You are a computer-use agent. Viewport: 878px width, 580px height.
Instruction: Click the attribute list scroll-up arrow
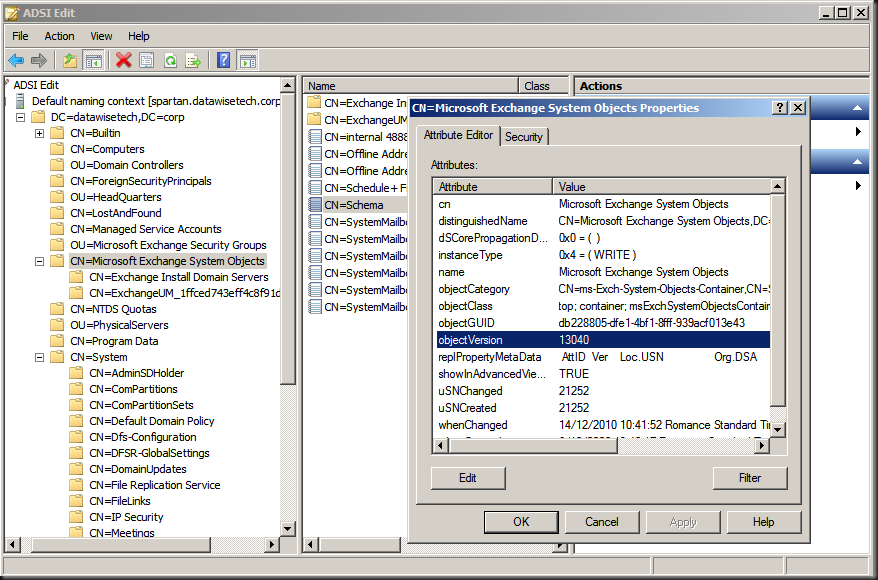[777, 186]
